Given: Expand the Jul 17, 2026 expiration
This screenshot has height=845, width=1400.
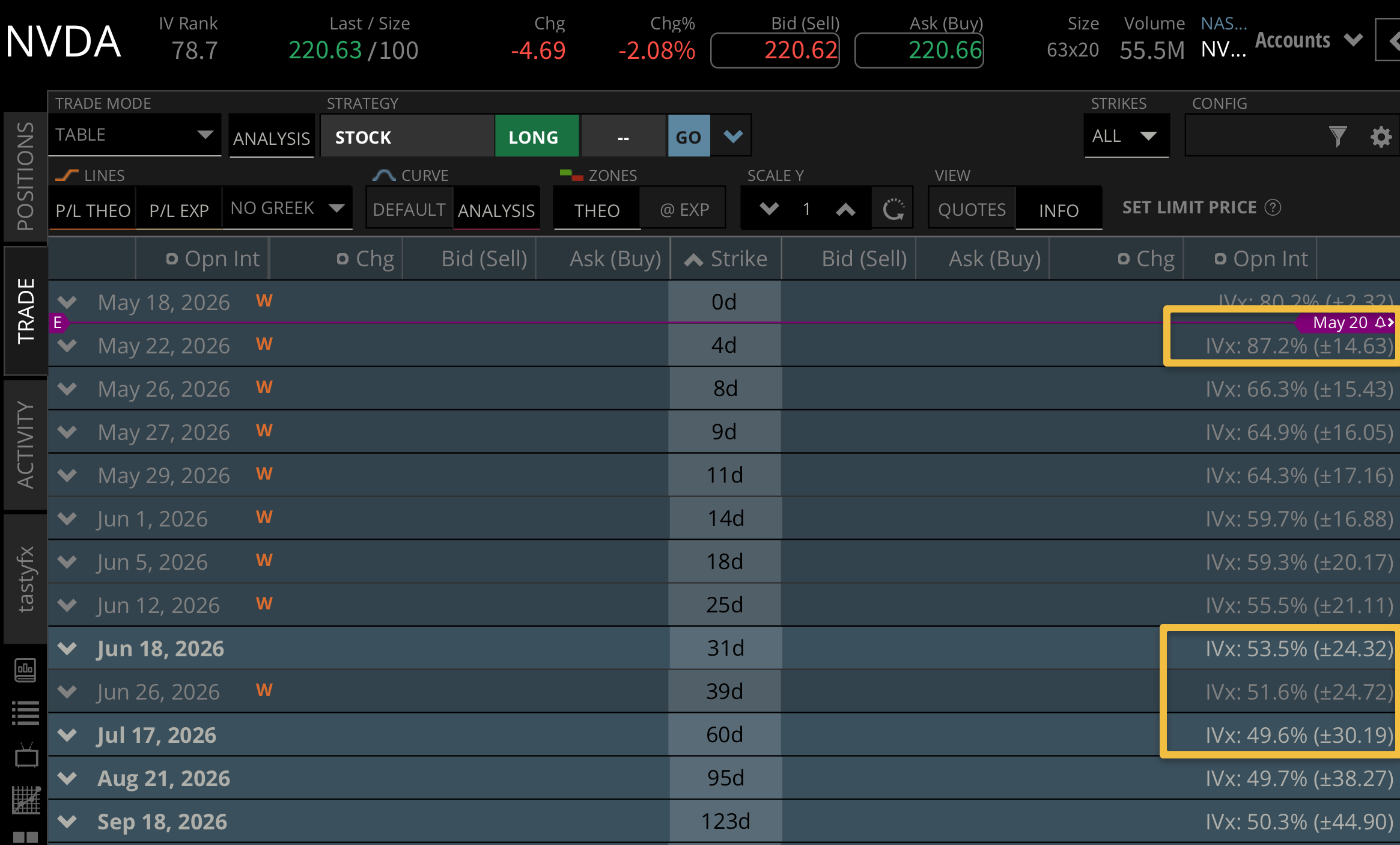Looking at the screenshot, I should tap(67, 735).
